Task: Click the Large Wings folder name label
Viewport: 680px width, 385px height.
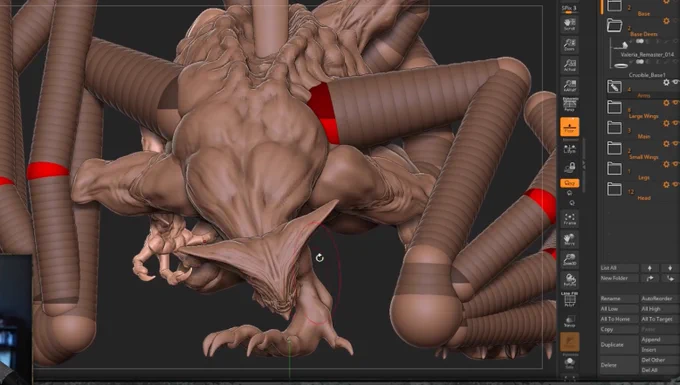Action: coord(644,116)
